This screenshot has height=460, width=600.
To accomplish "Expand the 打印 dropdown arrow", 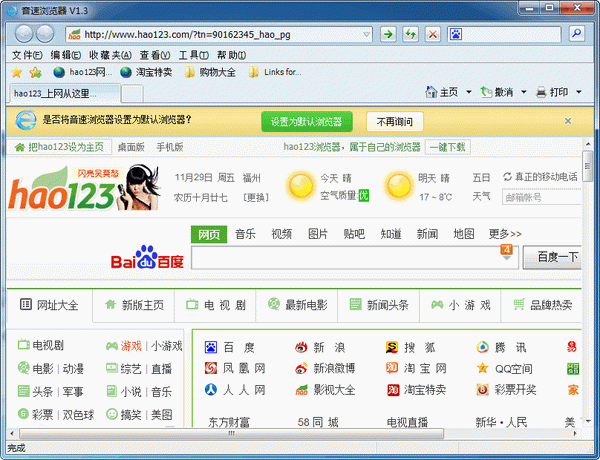I will (x=579, y=92).
